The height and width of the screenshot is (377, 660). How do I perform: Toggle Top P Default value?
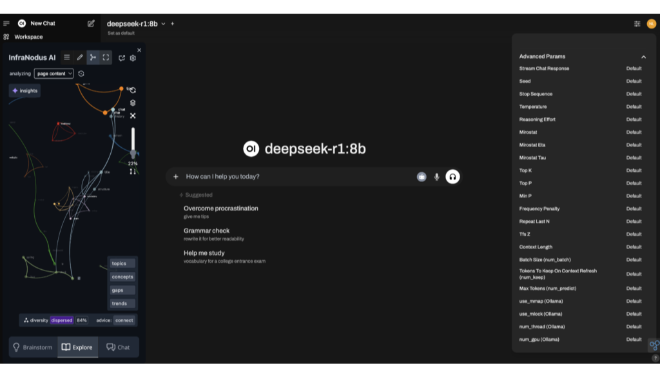pyautogui.click(x=633, y=183)
